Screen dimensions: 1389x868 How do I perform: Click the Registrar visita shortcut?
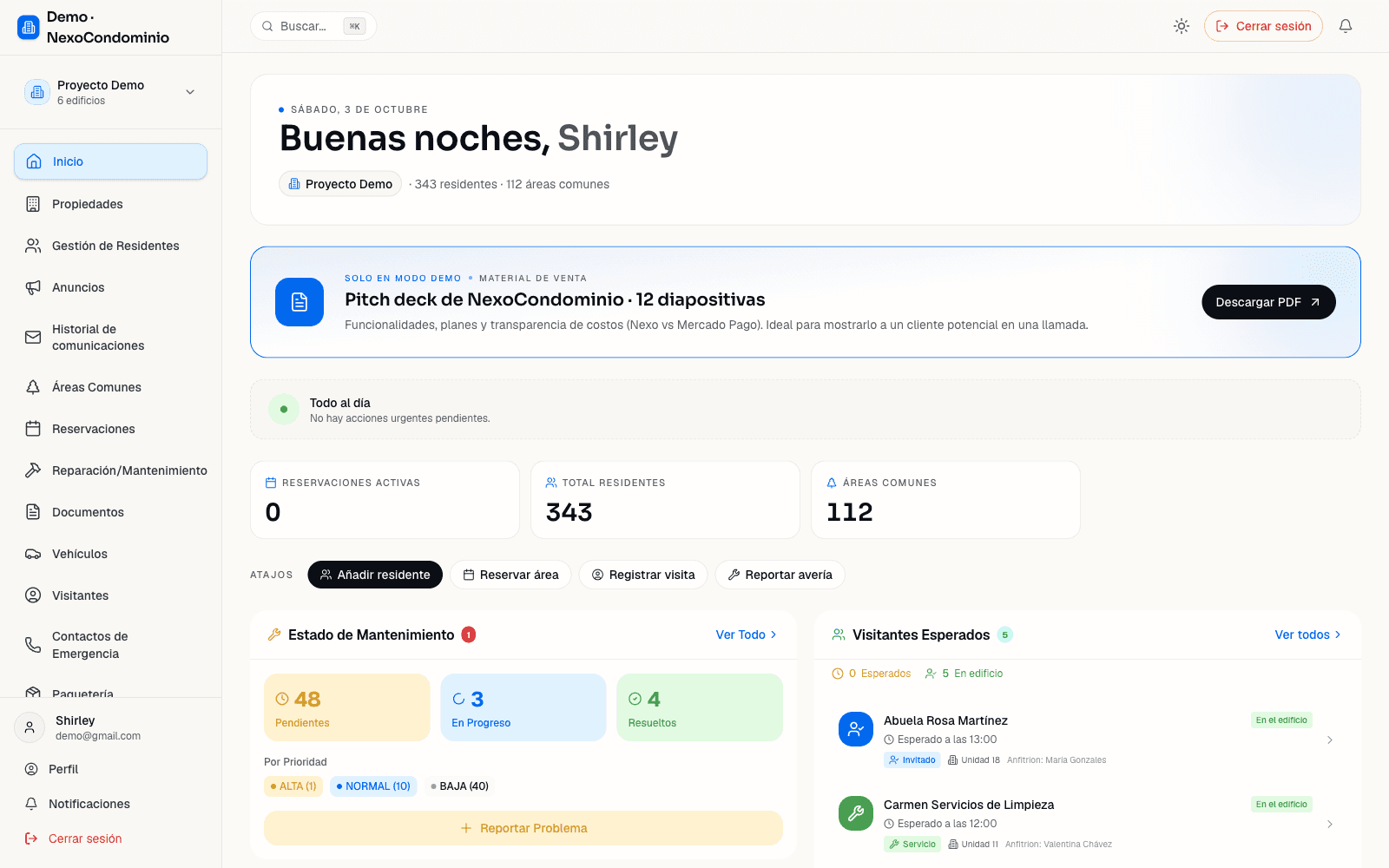point(643,575)
